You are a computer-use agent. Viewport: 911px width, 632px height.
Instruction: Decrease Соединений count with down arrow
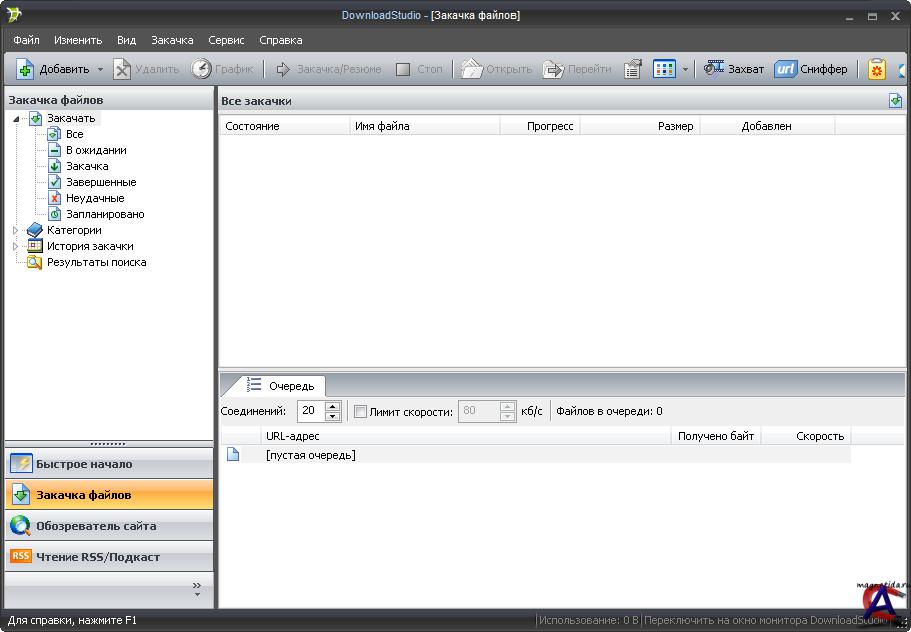[x=333, y=416]
